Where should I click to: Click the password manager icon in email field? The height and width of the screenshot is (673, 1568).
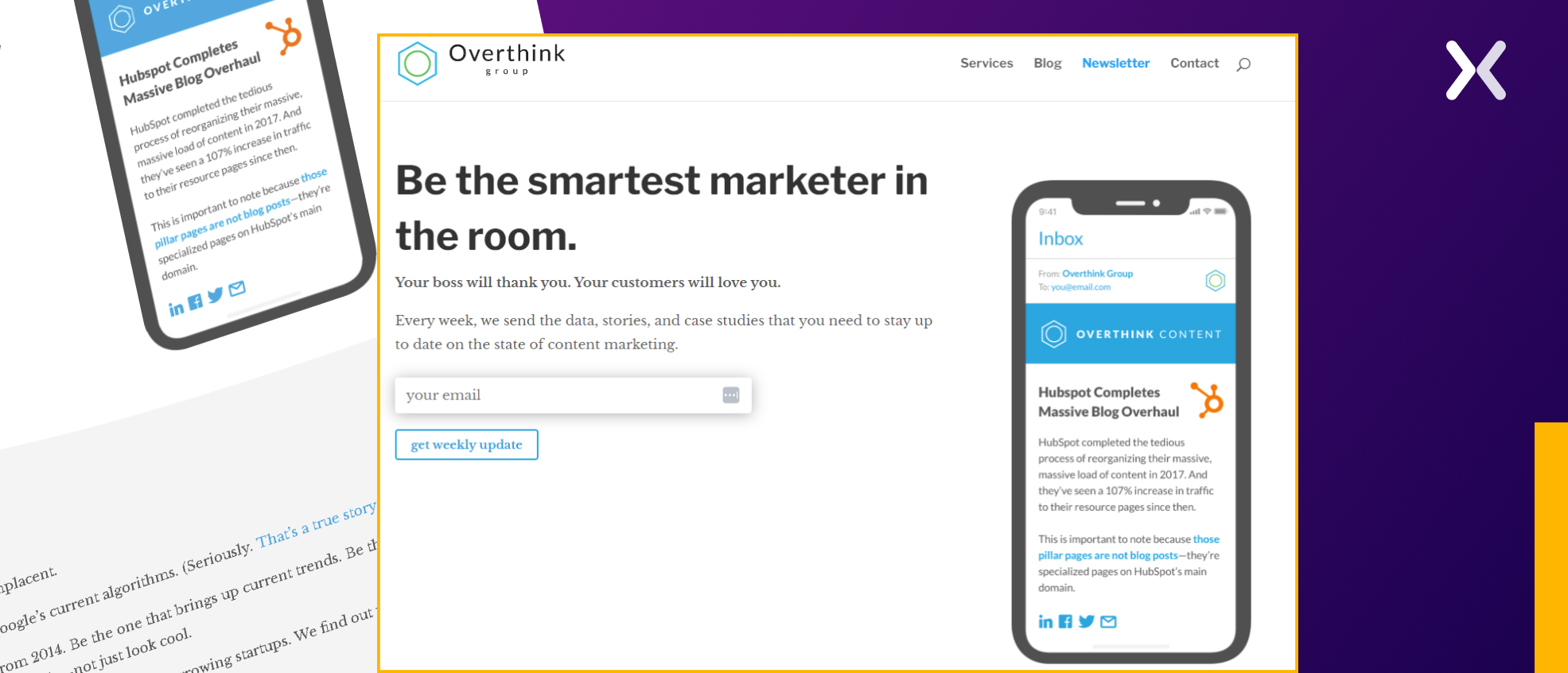coord(731,395)
